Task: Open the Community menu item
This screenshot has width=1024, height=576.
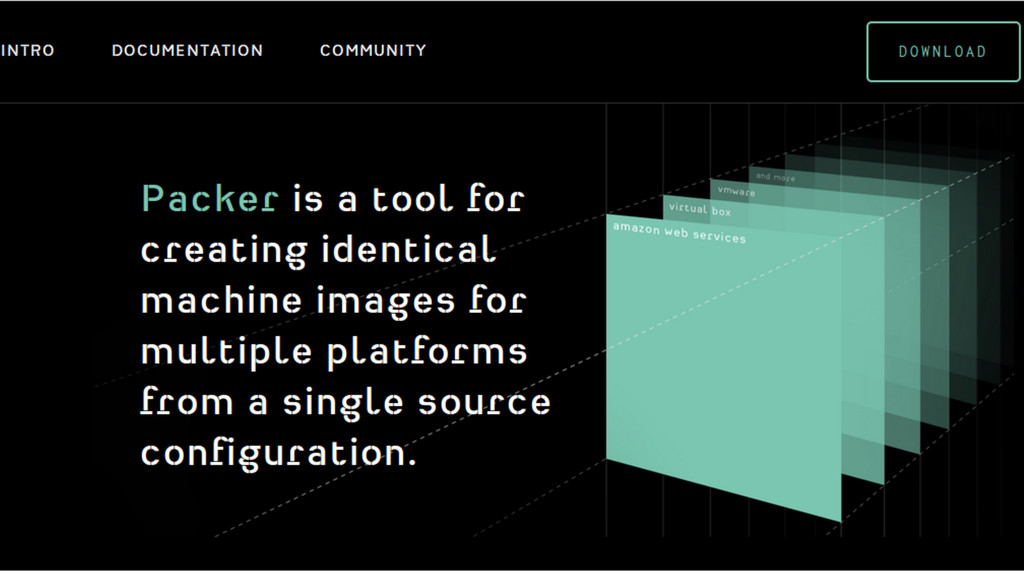Action: (373, 50)
